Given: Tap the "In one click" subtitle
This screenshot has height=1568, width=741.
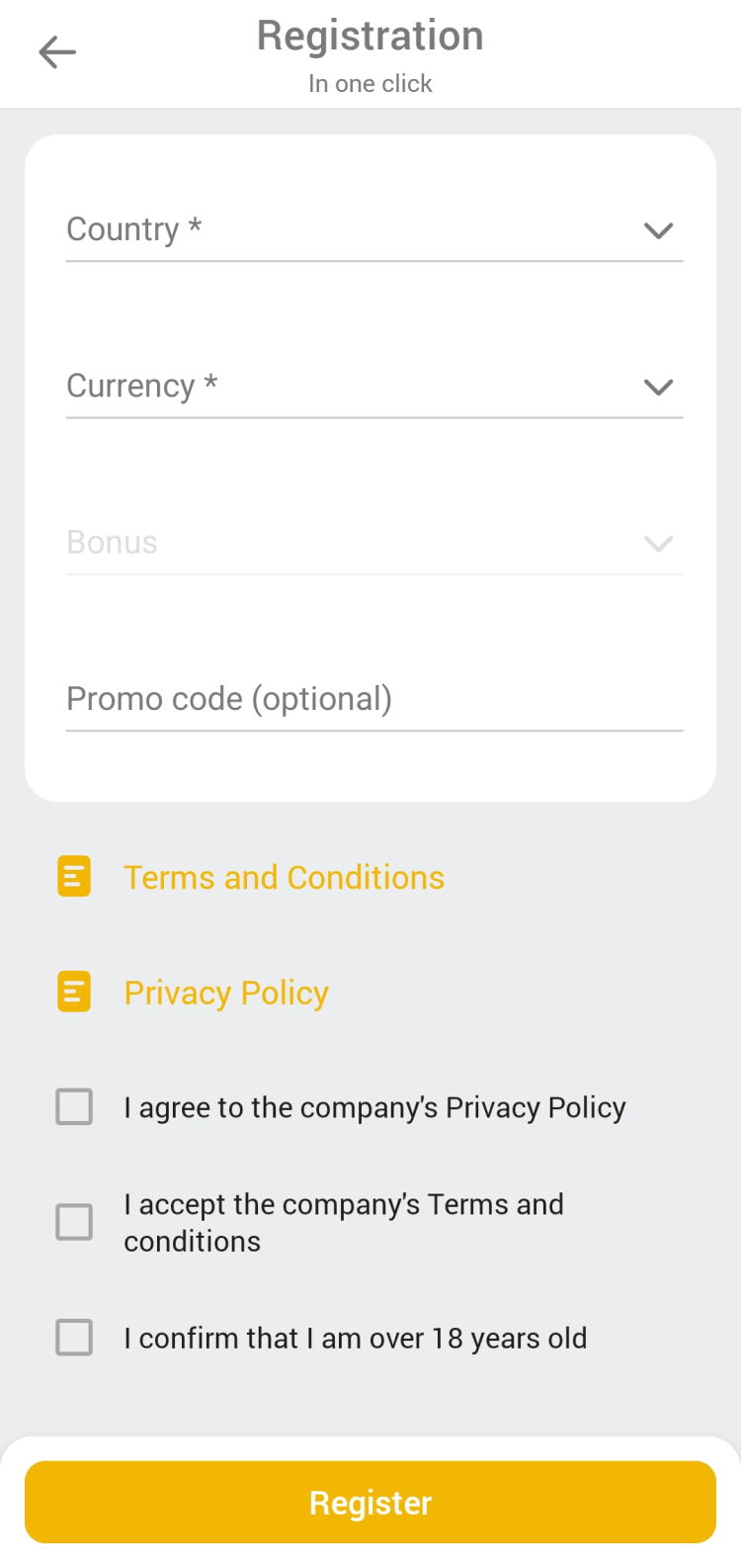Looking at the screenshot, I should [370, 84].
